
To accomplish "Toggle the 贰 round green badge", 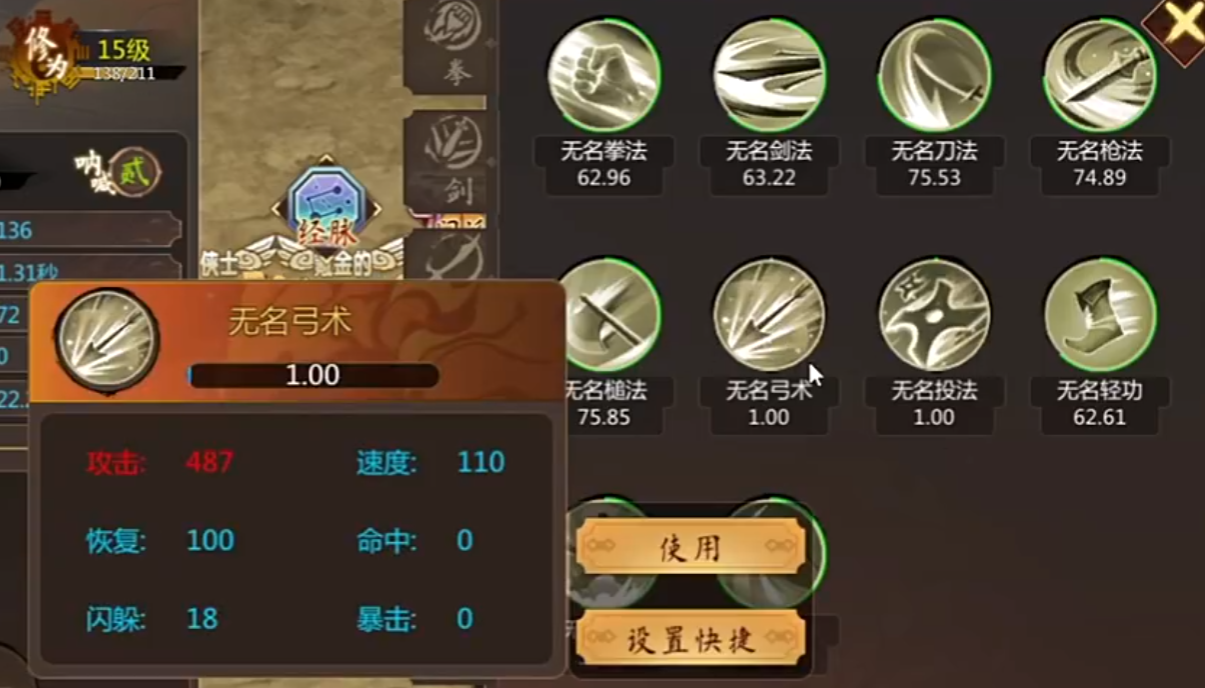I will coord(134,172).
